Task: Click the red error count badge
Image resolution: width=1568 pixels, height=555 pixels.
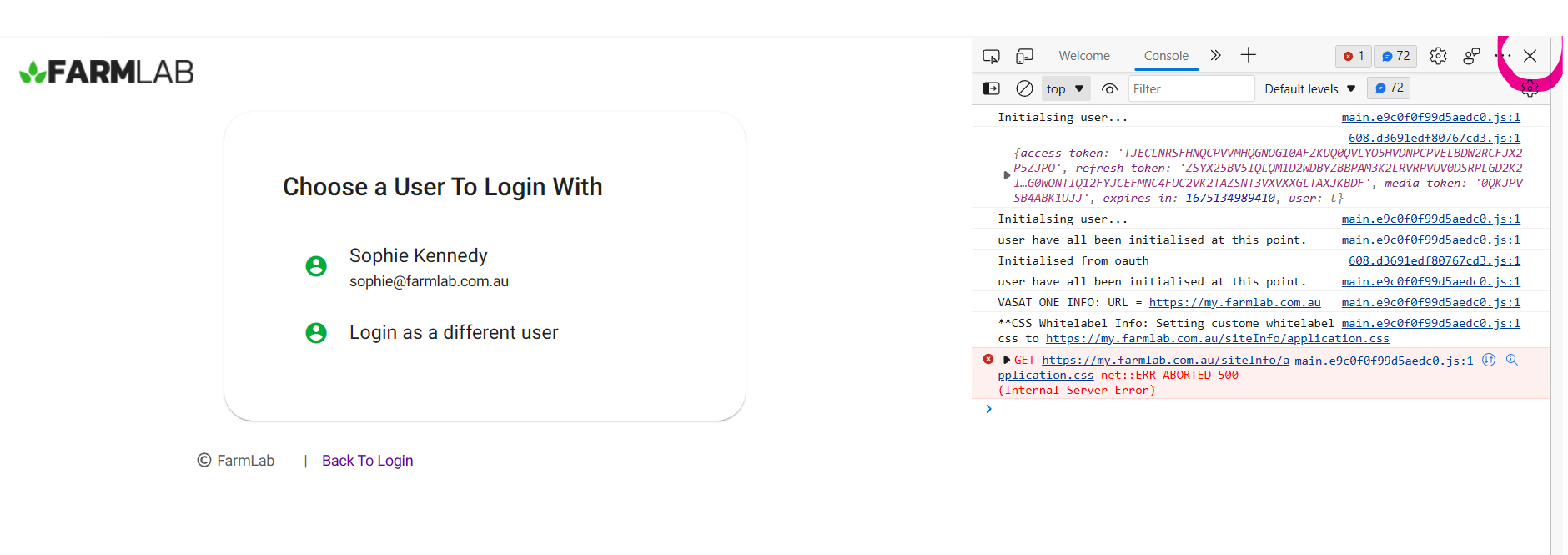Action: (1353, 56)
